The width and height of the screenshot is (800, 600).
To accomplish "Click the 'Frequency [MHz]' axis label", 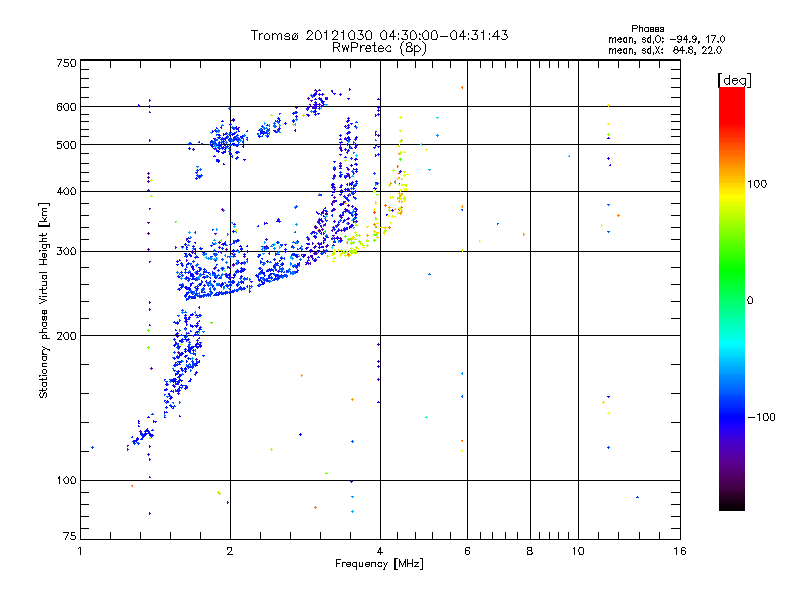I will (x=379, y=564).
